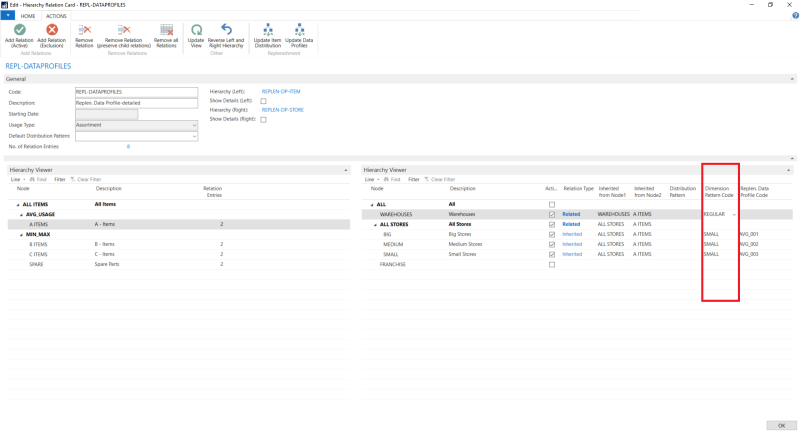Viewport: 800px width, 433px height.
Task: Collapse the ALL STORES tree node
Action: [376, 224]
